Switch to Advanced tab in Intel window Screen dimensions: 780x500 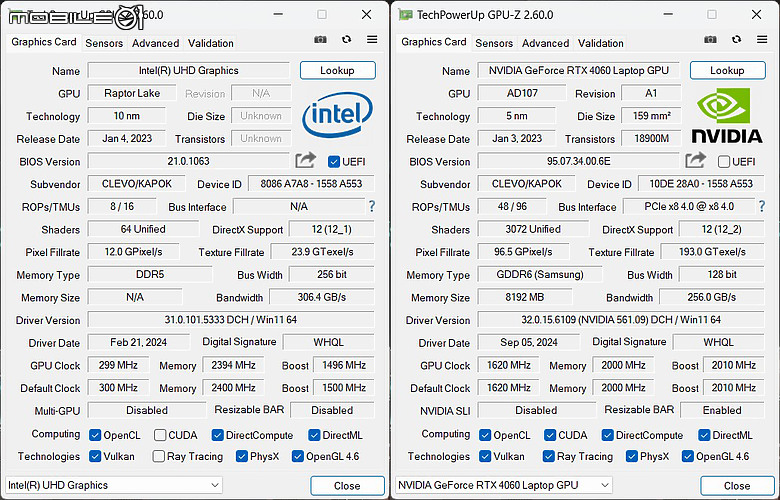coord(155,43)
